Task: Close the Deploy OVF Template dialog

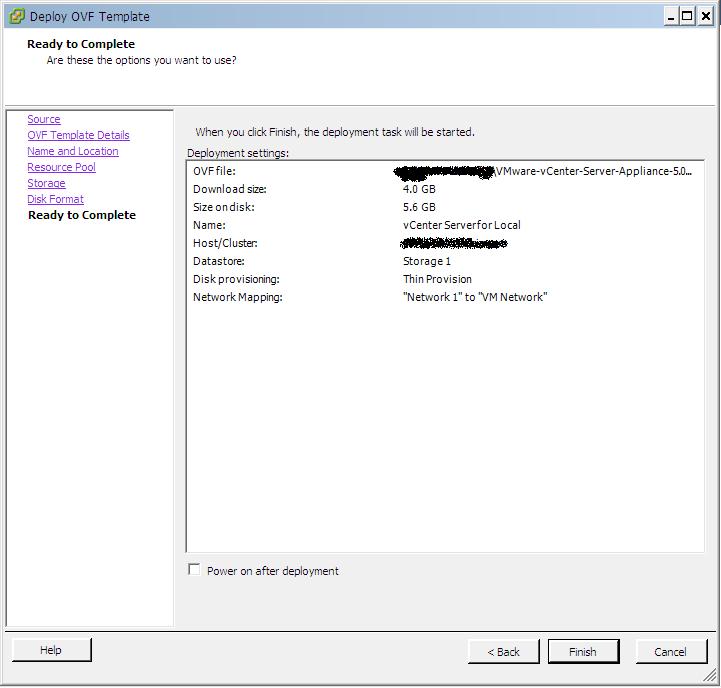Action: point(705,17)
